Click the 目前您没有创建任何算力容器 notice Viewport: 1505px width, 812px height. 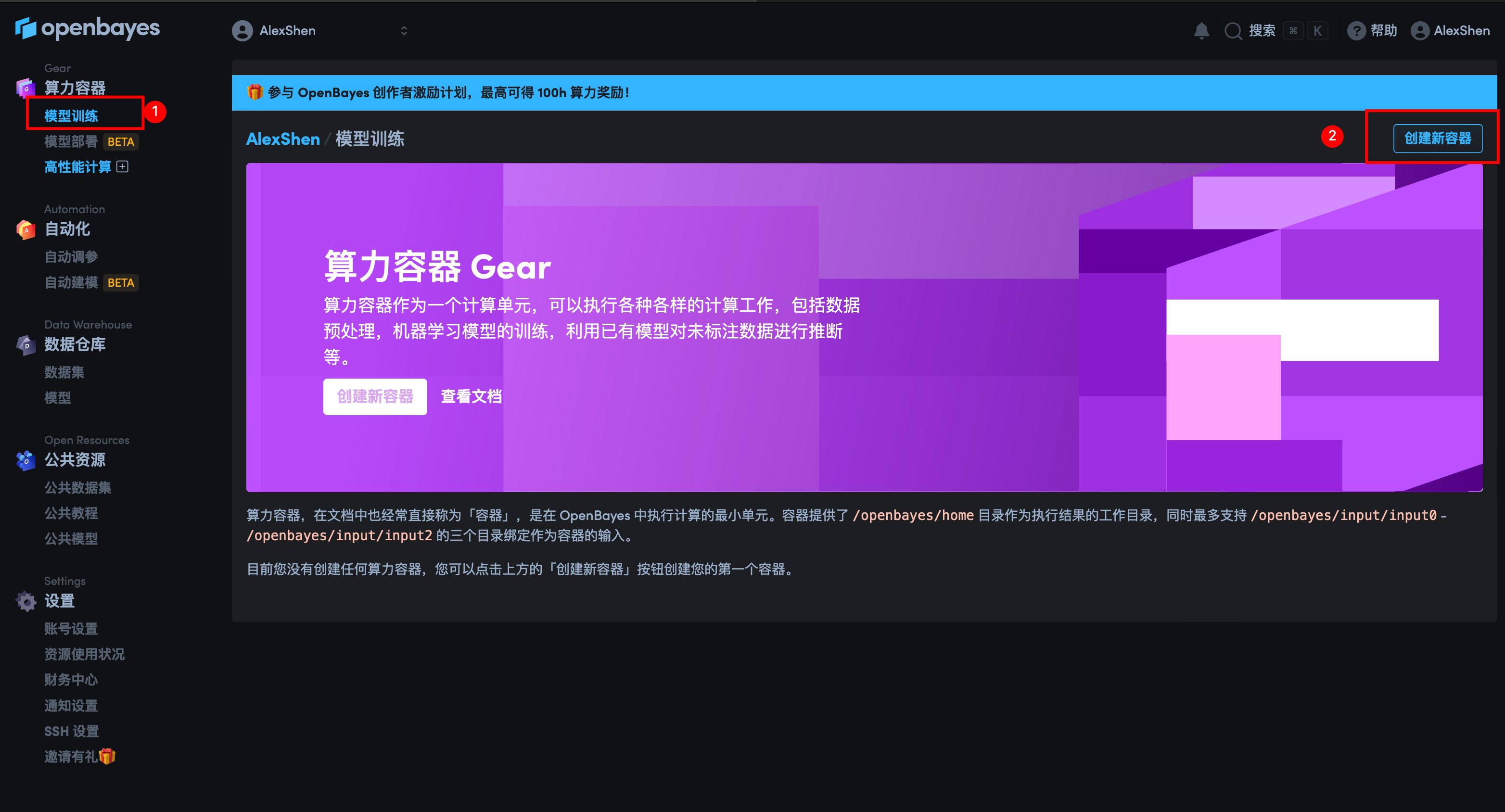tap(521, 570)
